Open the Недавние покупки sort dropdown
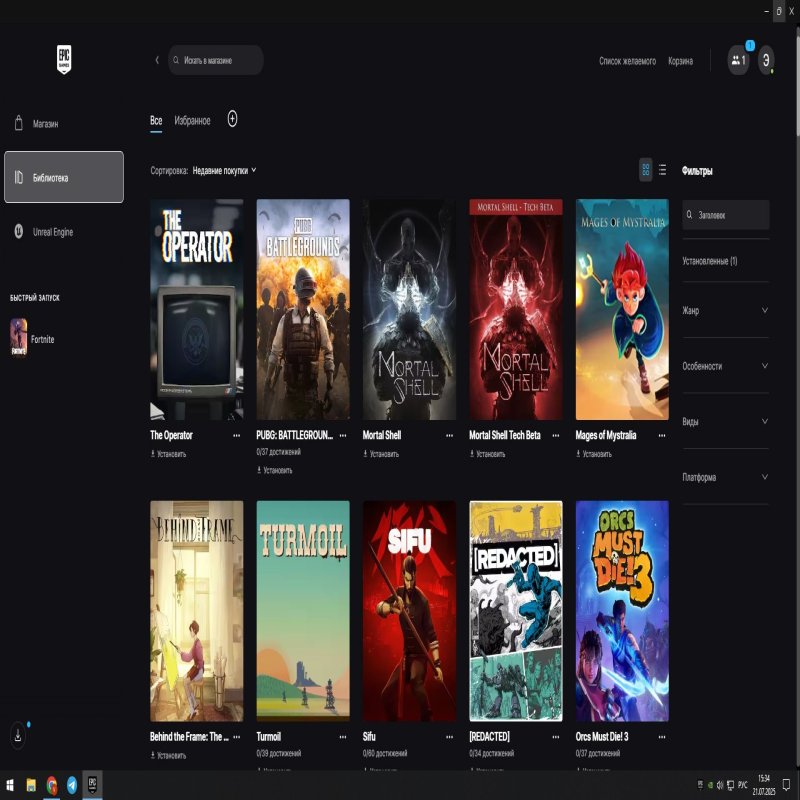800x800 pixels. coord(224,171)
